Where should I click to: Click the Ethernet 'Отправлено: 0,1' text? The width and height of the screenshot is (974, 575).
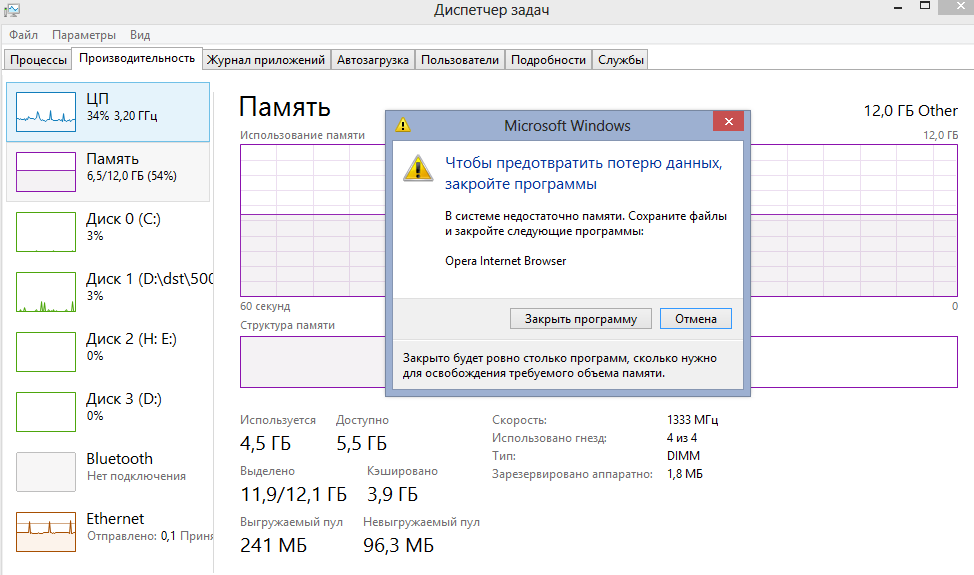pos(131,536)
